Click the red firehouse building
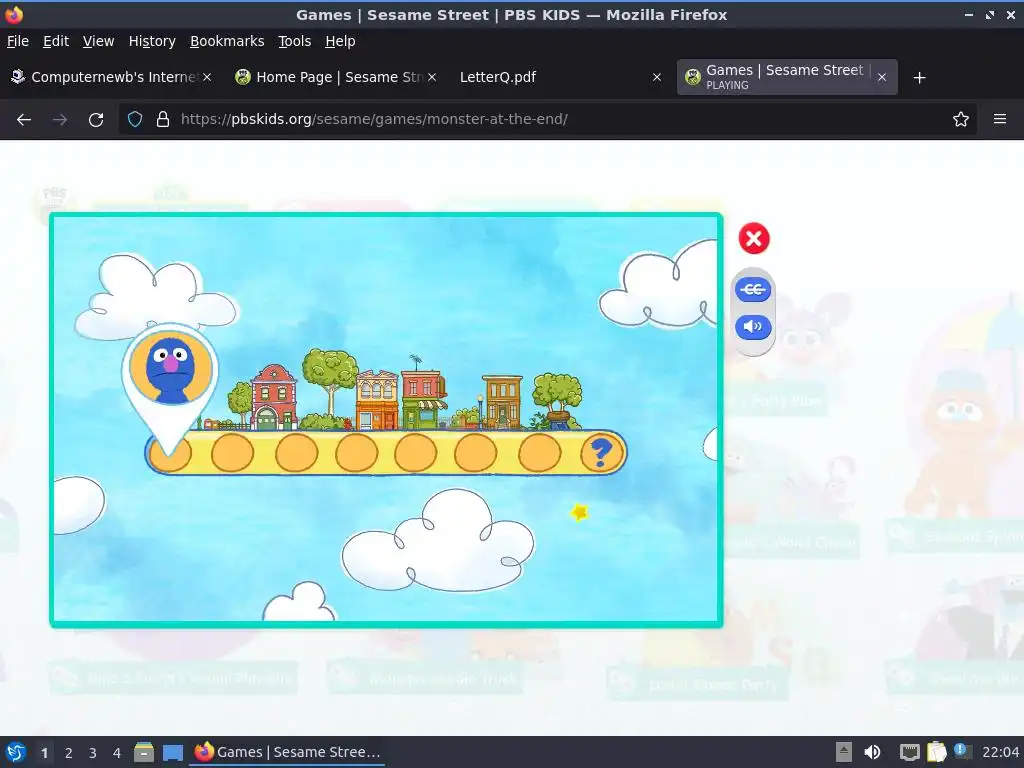The height and width of the screenshot is (768, 1024). [274, 397]
